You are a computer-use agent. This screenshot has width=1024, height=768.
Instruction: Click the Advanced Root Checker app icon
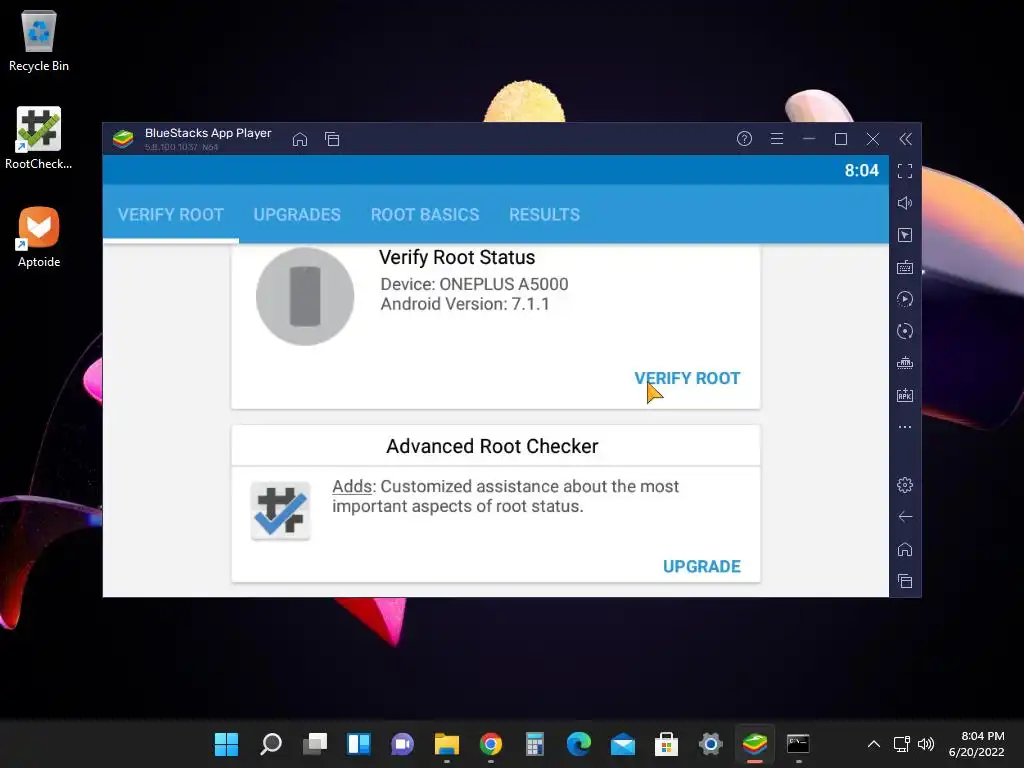coord(281,511)
